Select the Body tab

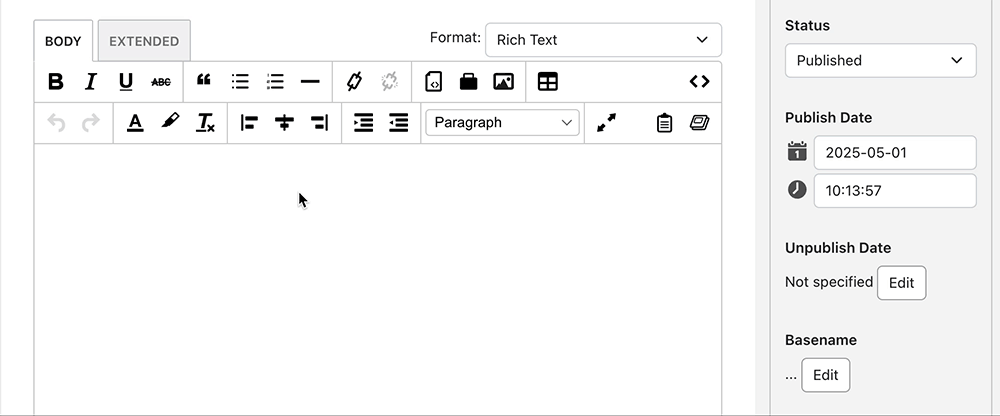[63, 41]
